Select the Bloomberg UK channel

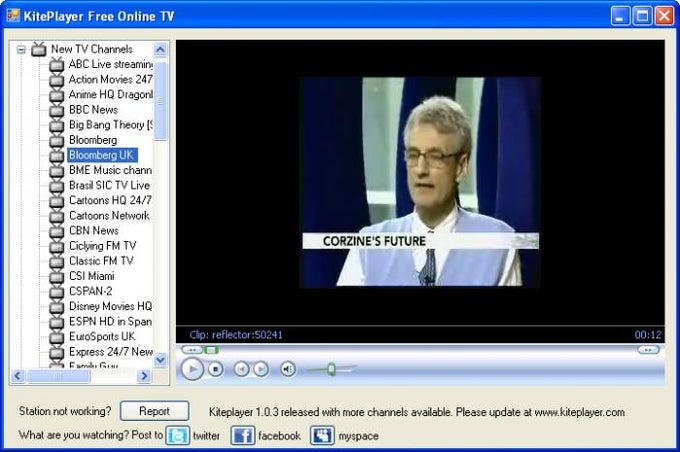point(102,155)
